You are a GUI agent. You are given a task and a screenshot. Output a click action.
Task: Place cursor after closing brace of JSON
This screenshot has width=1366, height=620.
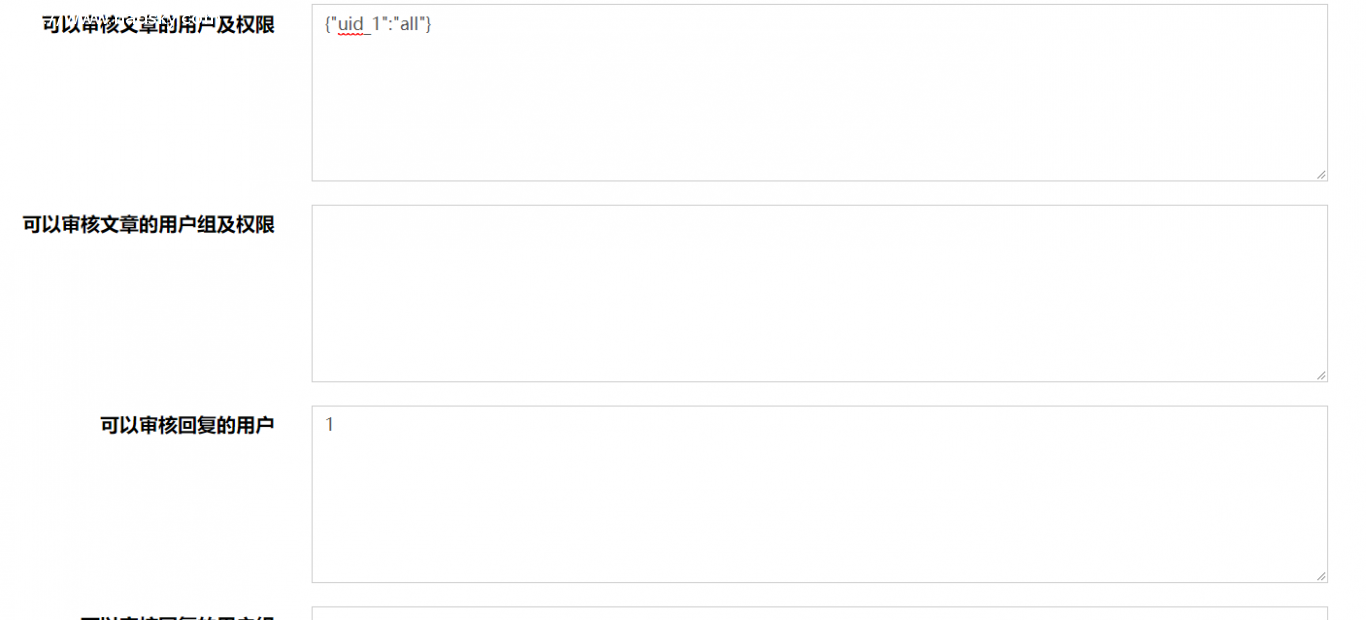tap(432, 24)
